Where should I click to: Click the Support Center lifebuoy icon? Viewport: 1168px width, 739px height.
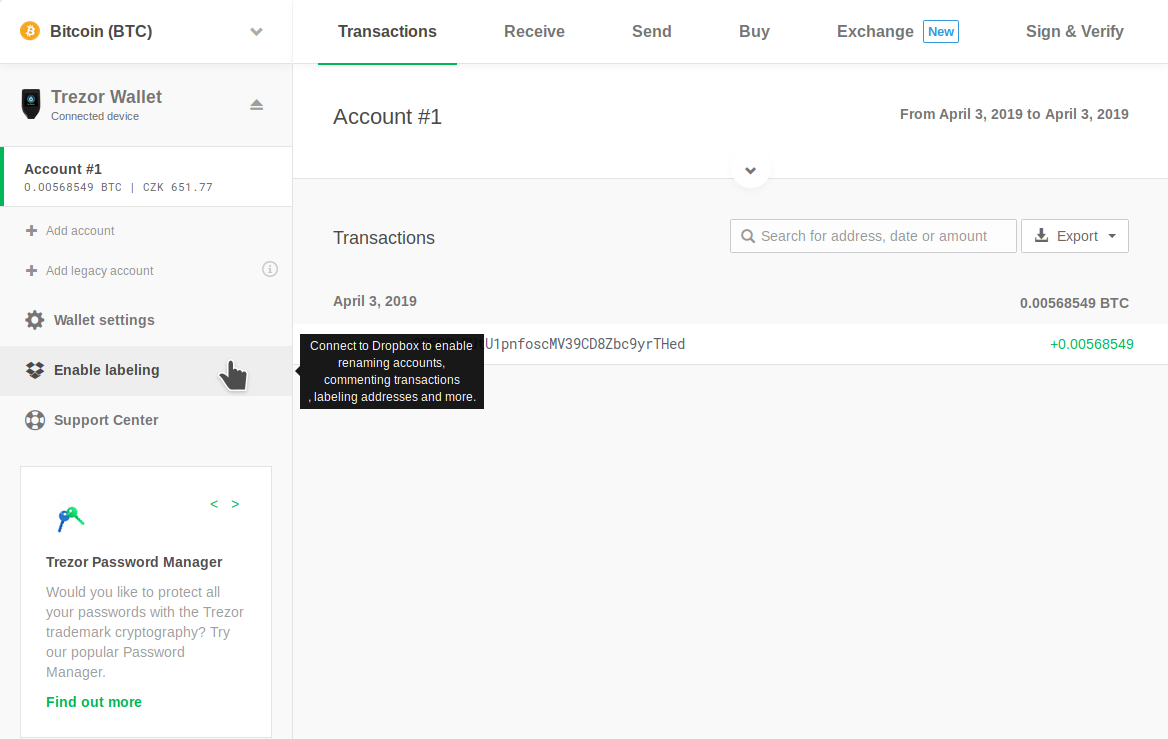(x=34, y=420)
